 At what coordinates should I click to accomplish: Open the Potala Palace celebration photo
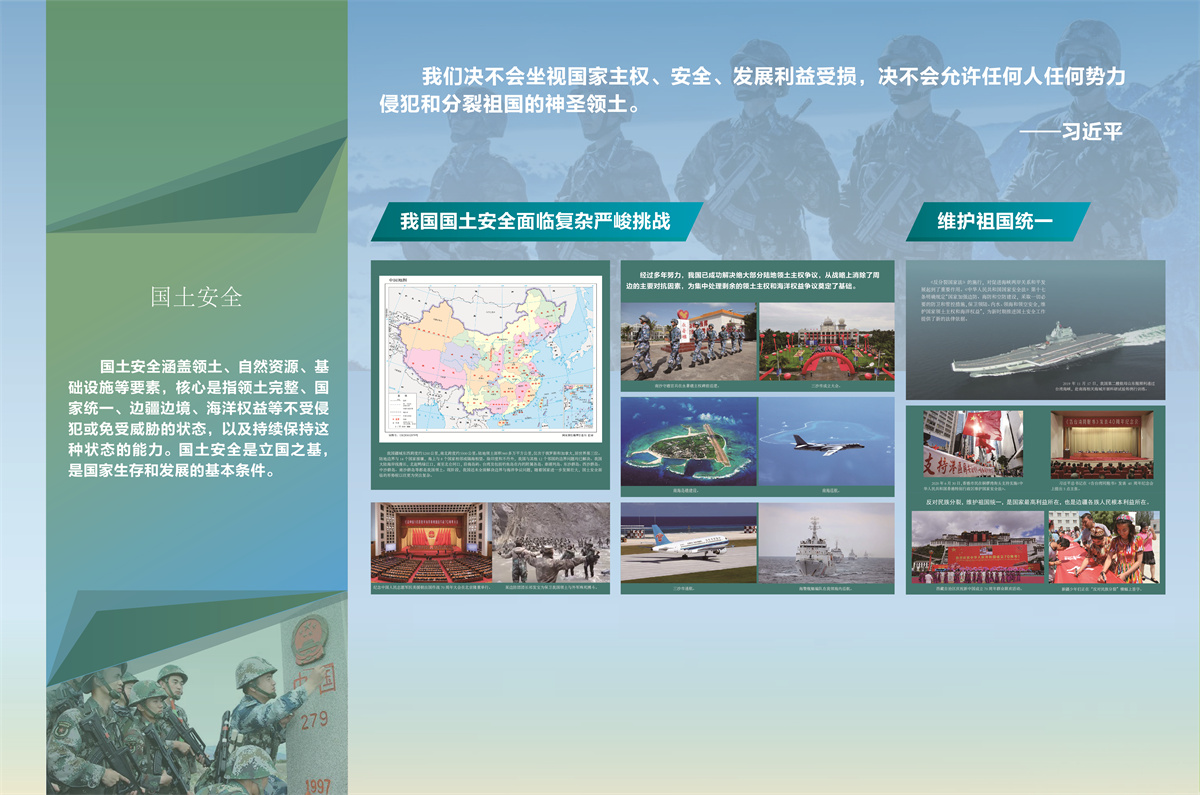coord(977,546)
